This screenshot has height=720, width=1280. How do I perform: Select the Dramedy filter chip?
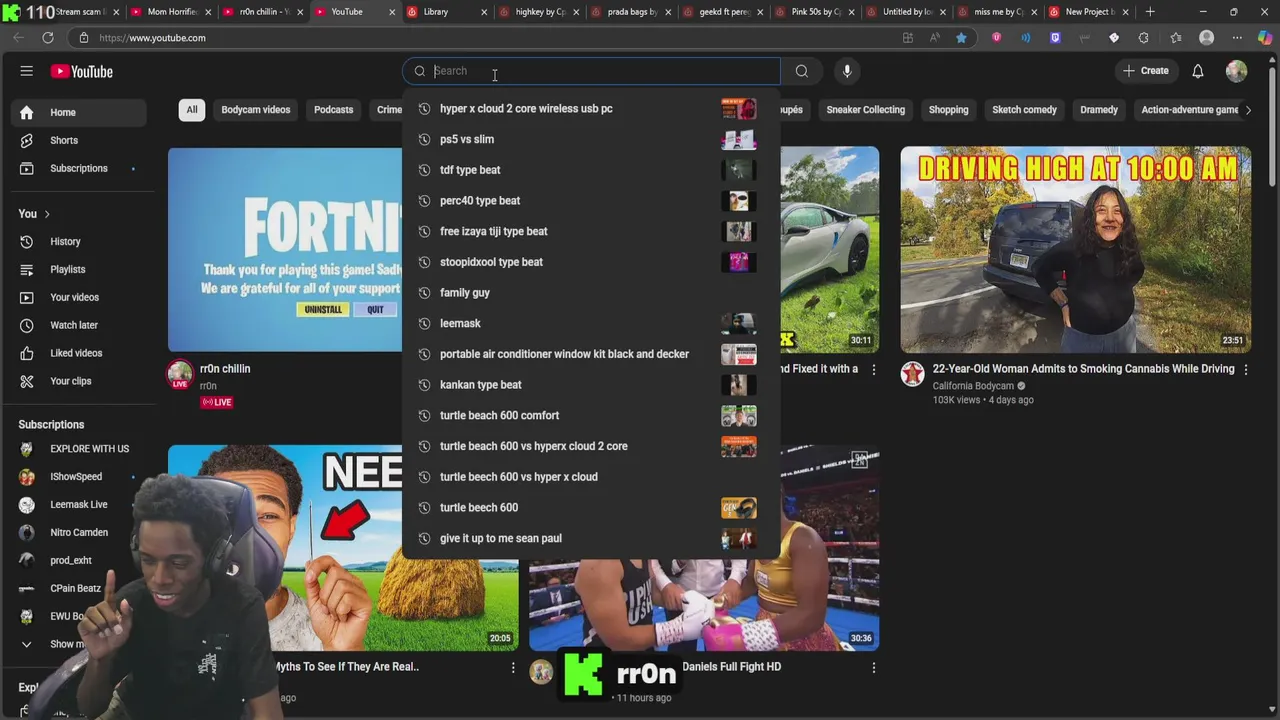(x=1099, y=110)
